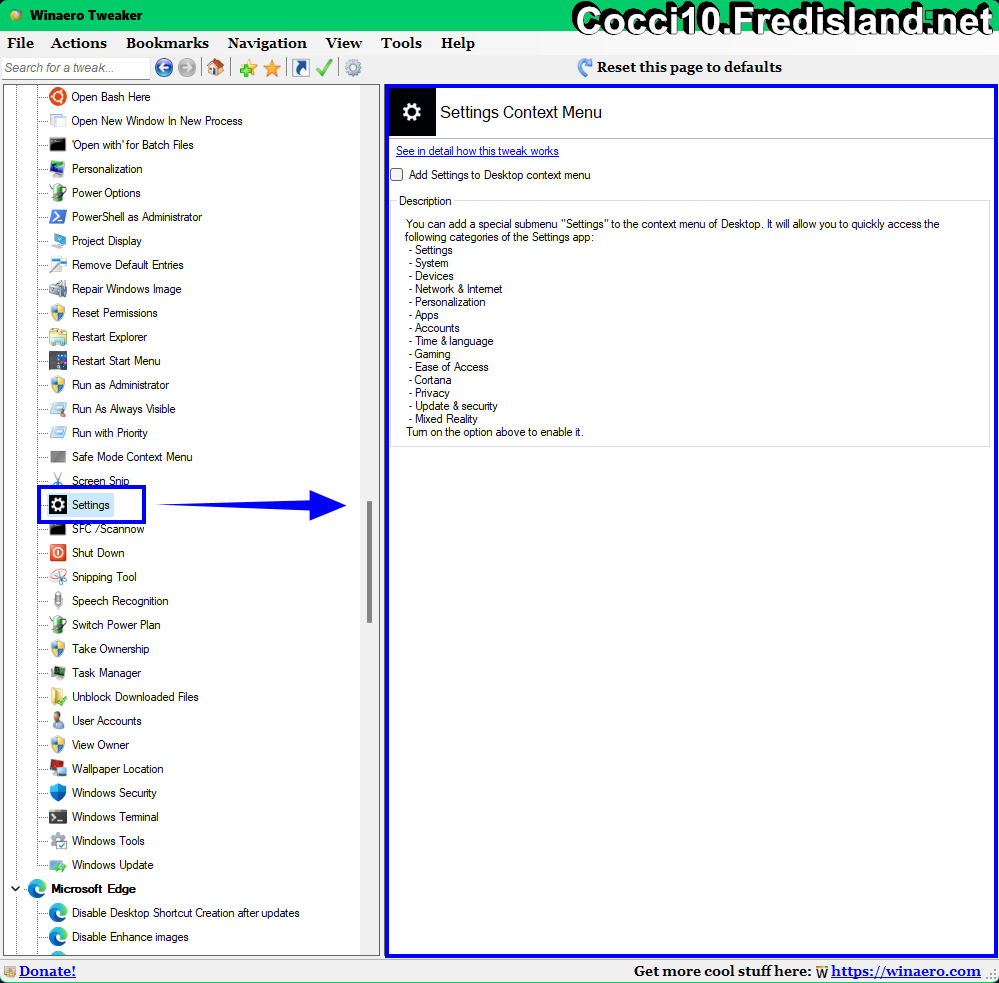Screen dimensions: 999x983
Task: Open the Tools menu
Action: click(401, 43)
